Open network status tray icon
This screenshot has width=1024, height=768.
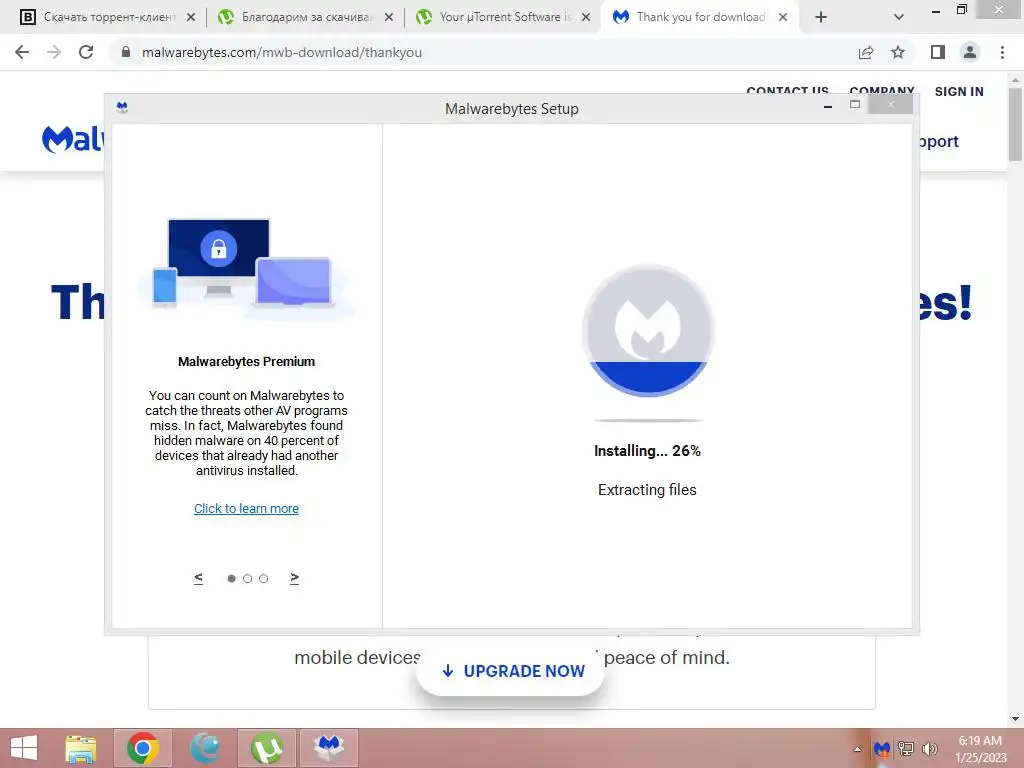coord(906,748)
